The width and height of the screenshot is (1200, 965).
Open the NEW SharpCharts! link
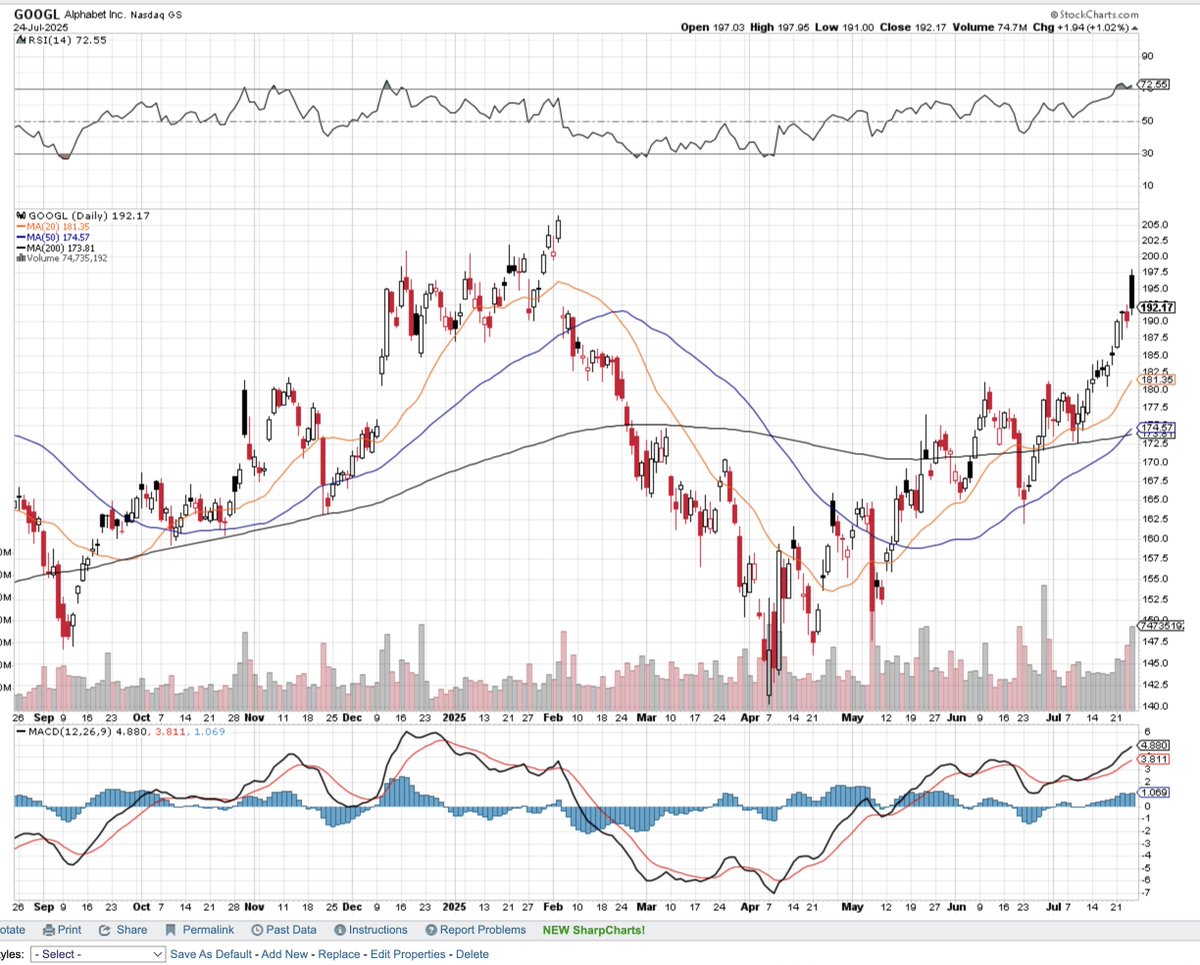coord(594,930)
